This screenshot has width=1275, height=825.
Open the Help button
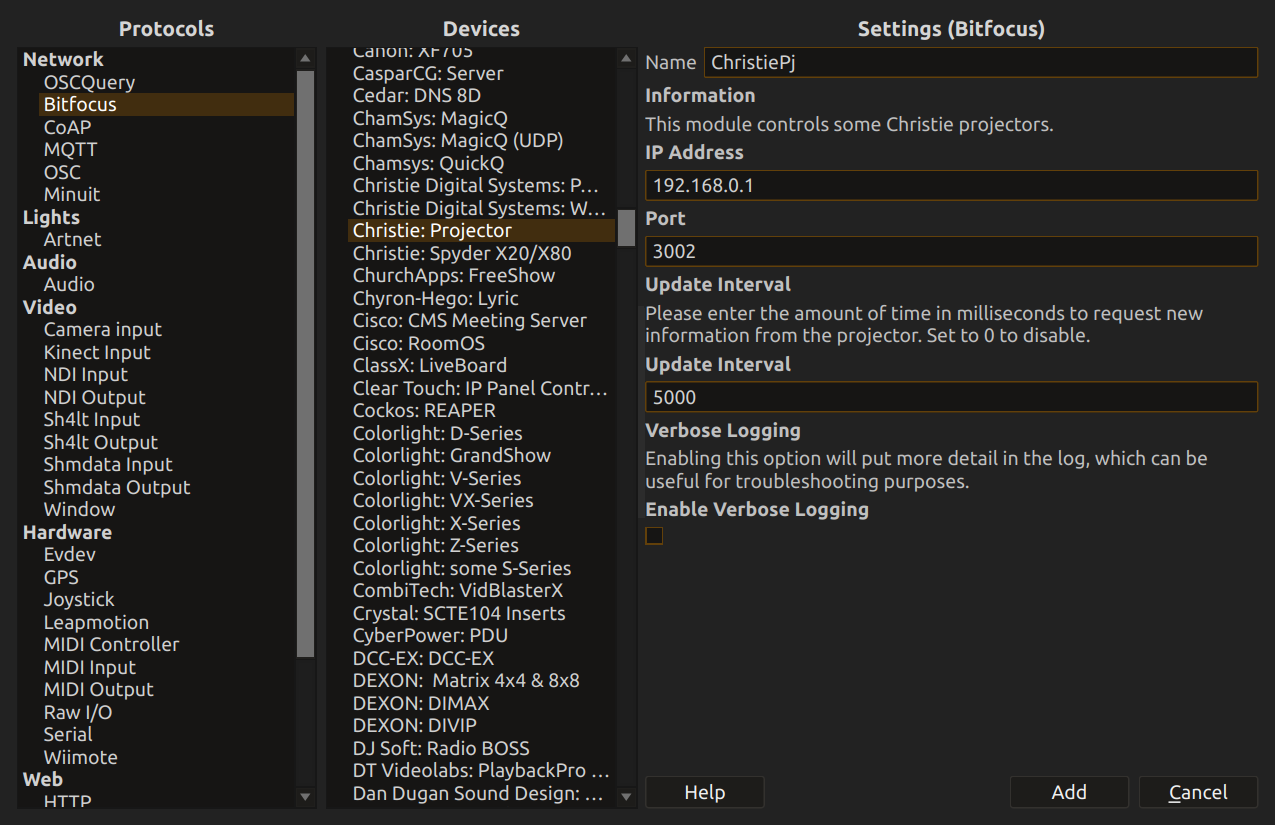(704, 792)
